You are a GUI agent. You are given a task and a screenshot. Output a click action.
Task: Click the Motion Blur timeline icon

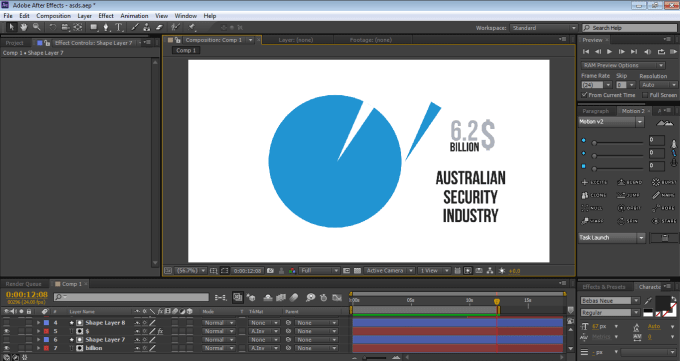pos(294,298)
